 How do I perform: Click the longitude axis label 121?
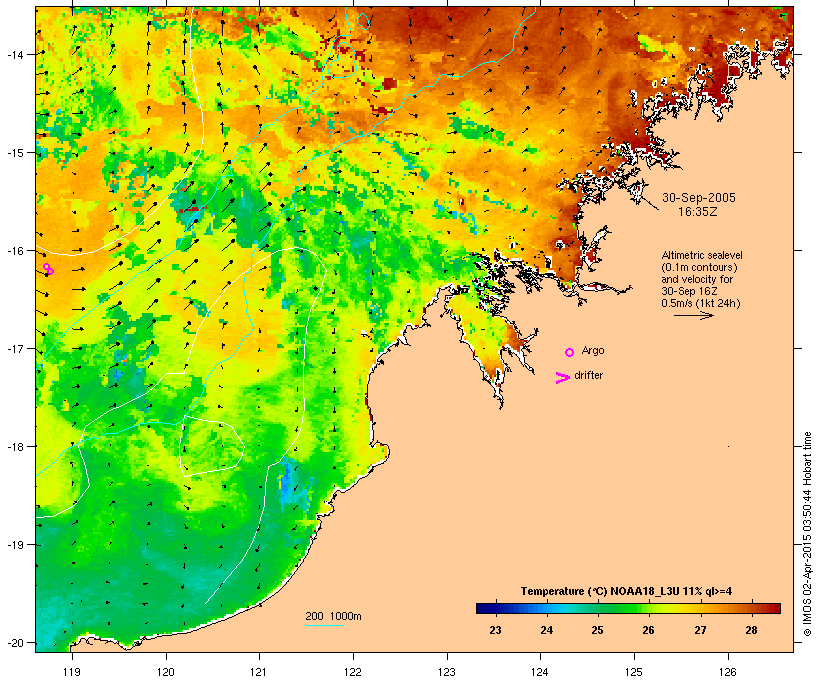259,672
